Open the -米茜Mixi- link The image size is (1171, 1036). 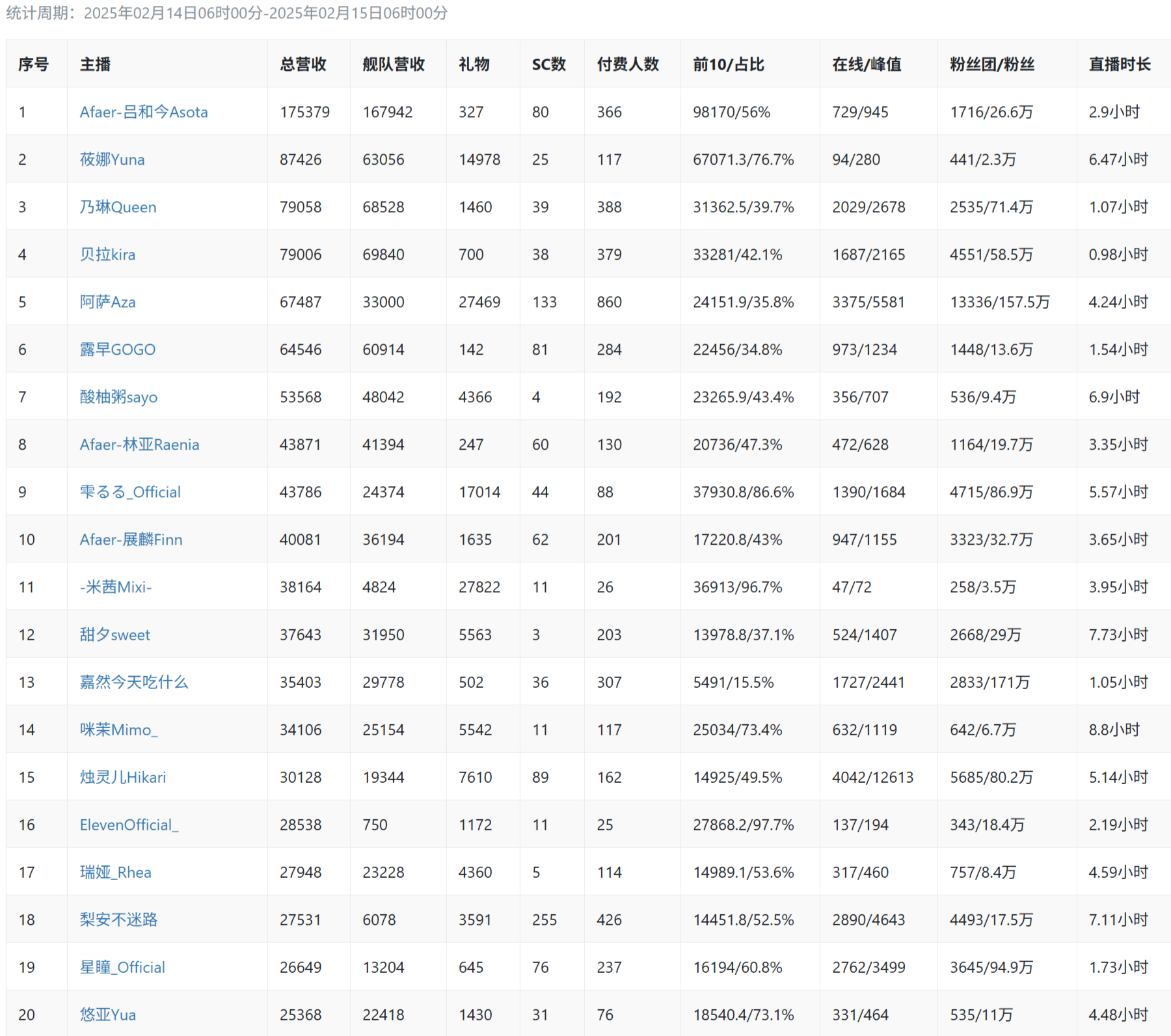point(116,587)
